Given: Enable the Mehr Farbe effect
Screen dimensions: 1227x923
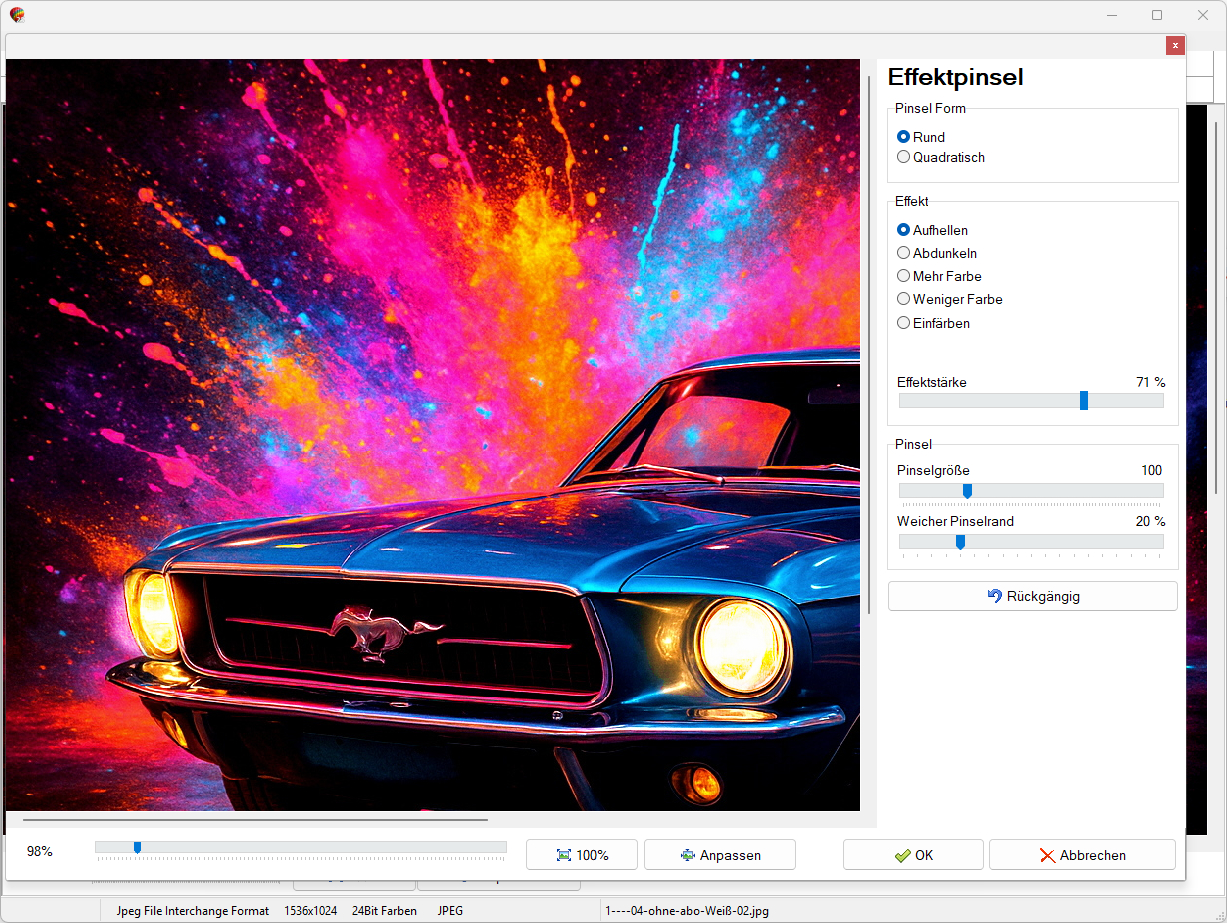Looking at the screenshot, I should tap(904, 276).
